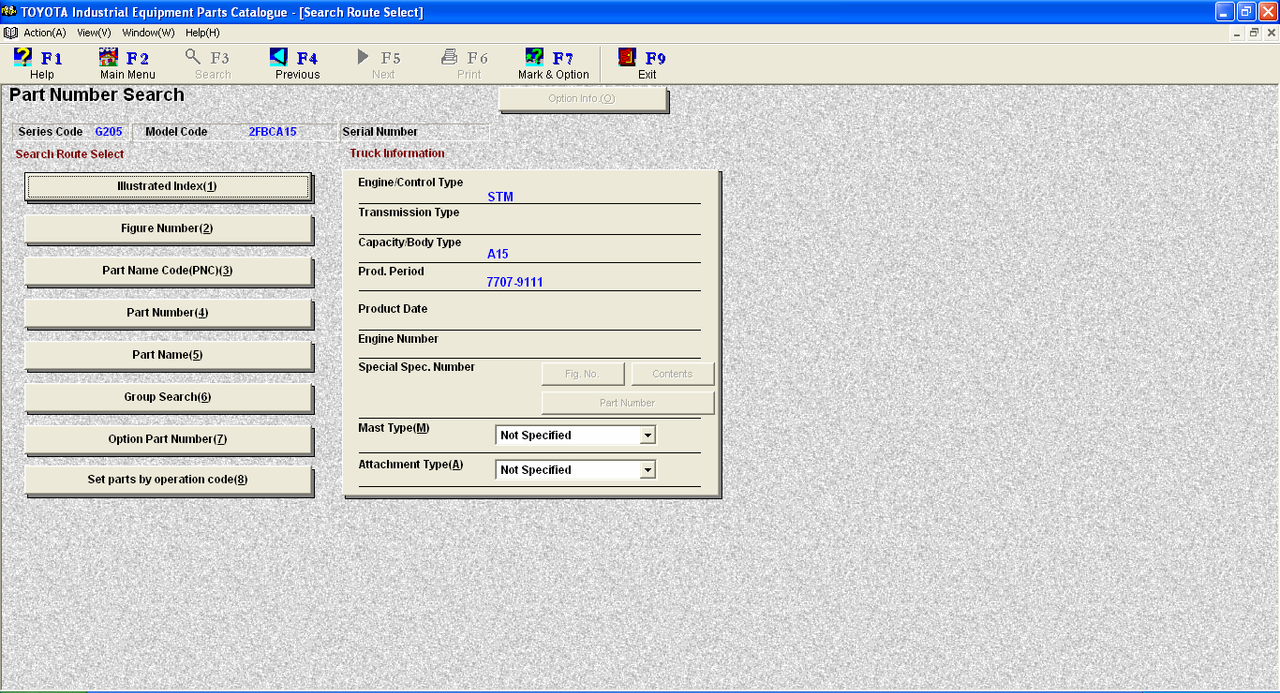
Task: Click Model Code value 2FBCA15
Action: 273,132
